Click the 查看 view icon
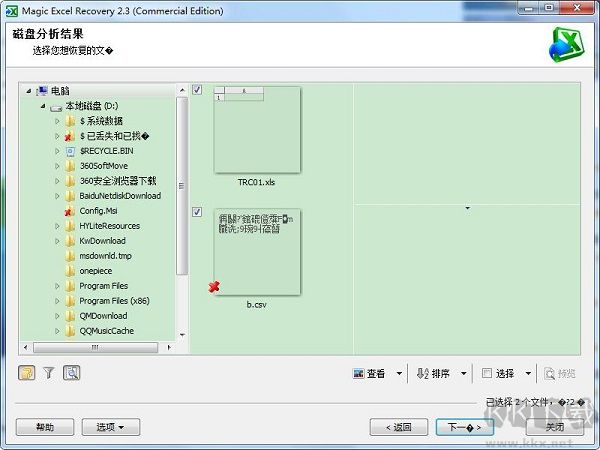Viewport: 600px width, 450px height. coord(359,373)
